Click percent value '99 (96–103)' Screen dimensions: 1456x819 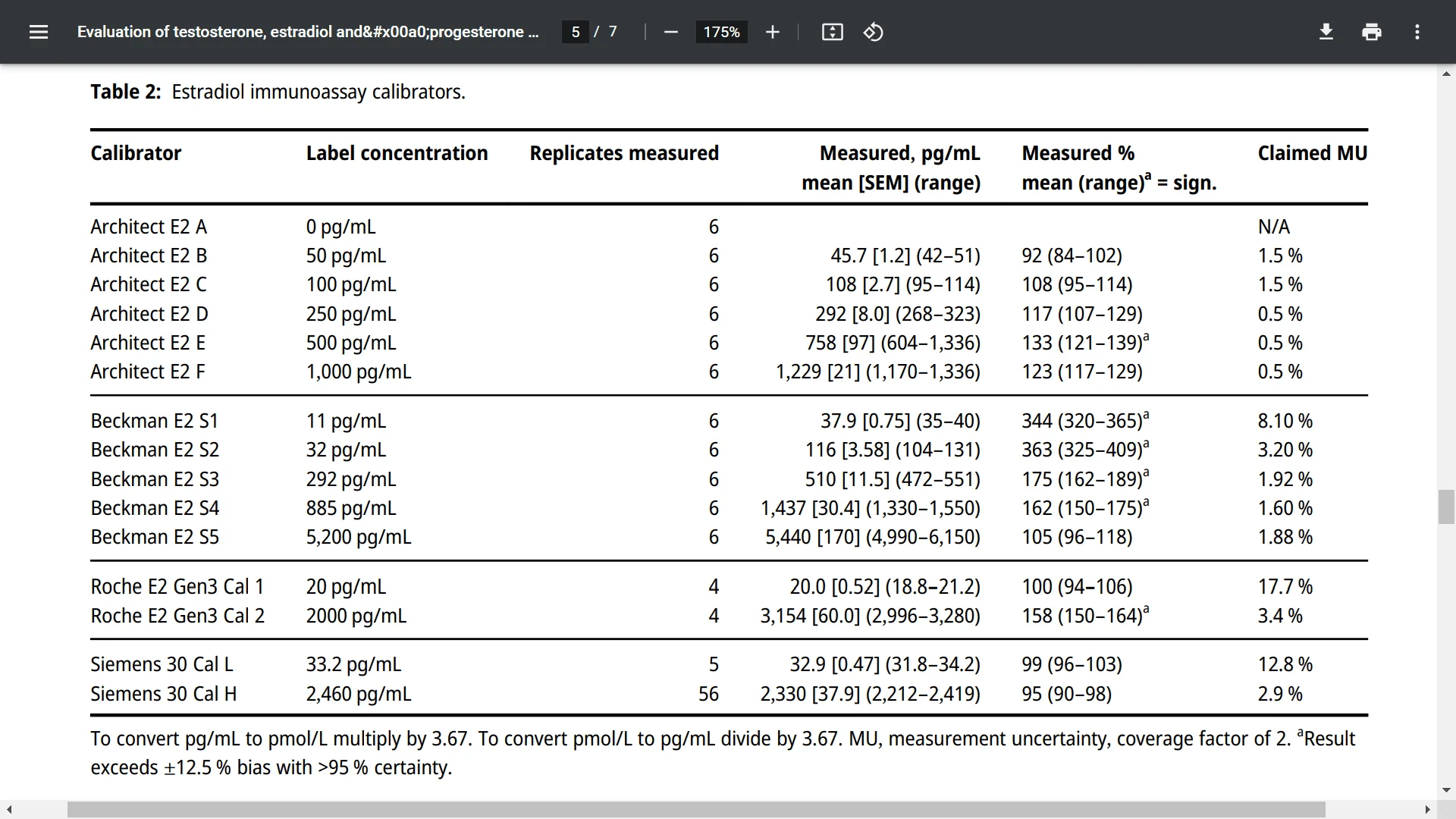click(1072, 664)
